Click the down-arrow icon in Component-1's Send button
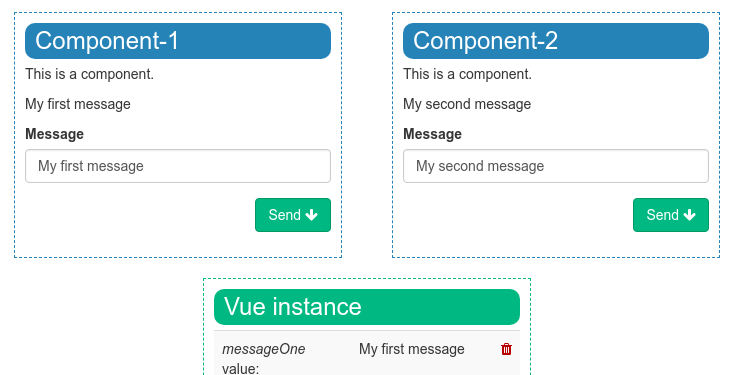This screenshot has height=375, width=737. [x=311, y=215]
